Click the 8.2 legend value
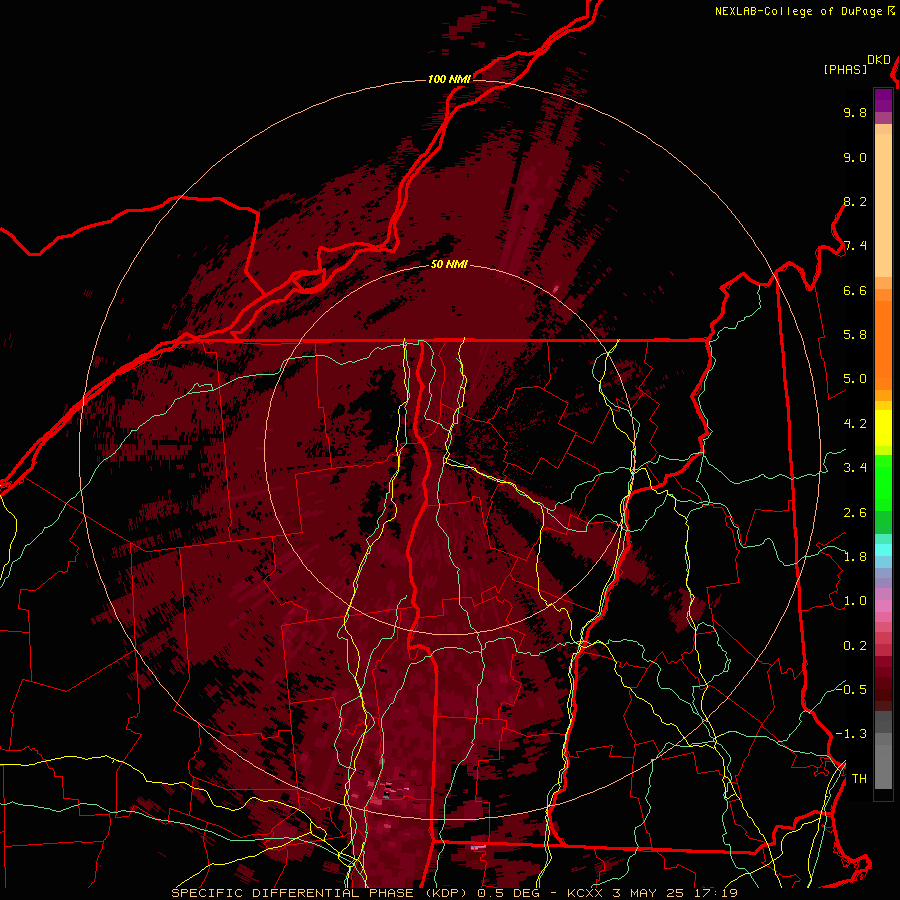Screen dimensions: 900x900 (855, 201)
